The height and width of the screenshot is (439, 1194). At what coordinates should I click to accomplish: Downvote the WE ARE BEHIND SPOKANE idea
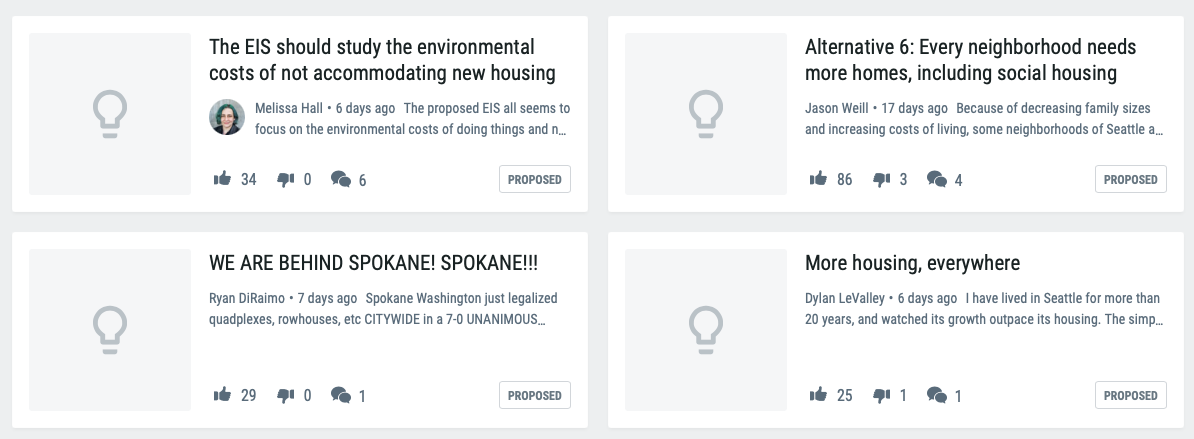[x=285, y=396]
